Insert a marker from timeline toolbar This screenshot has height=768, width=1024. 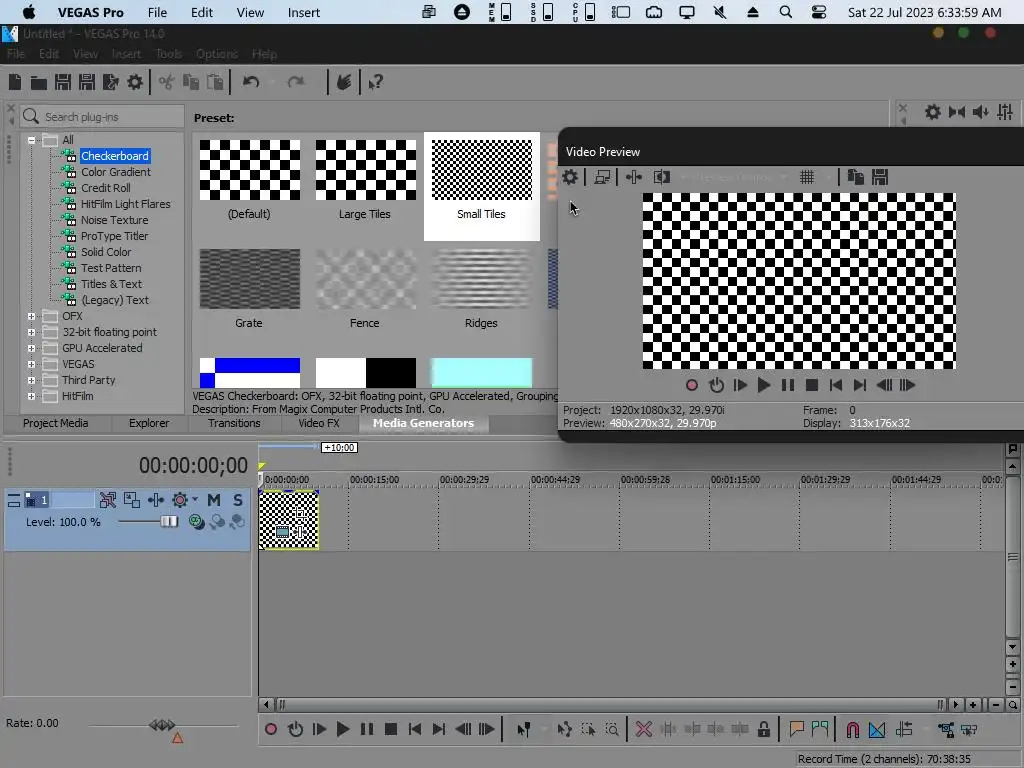click(796, 729)
